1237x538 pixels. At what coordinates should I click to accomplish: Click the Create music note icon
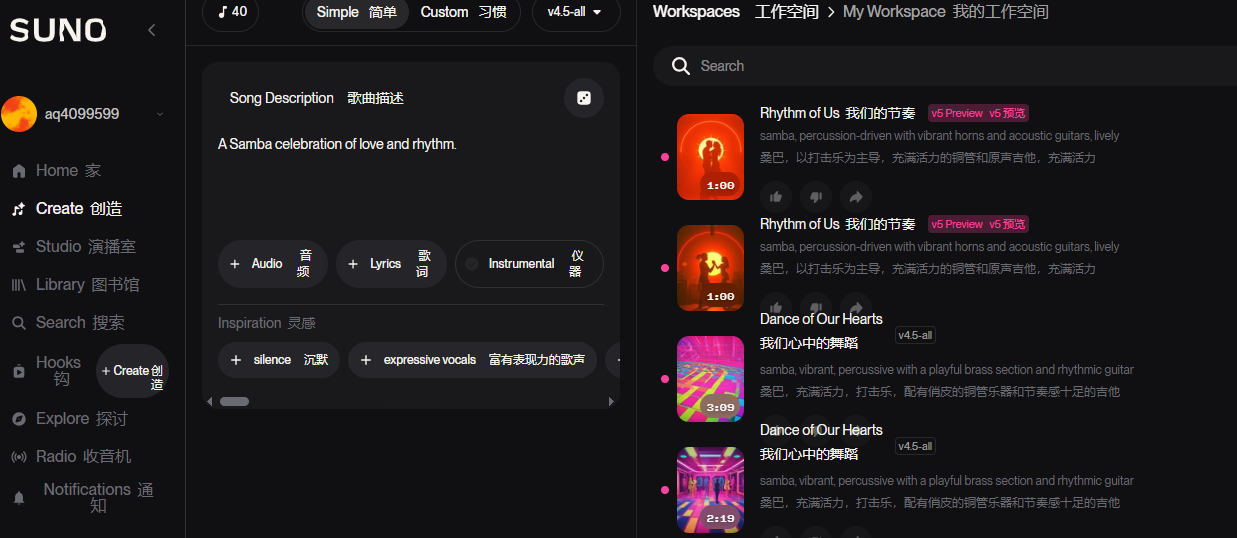pos(18,209)
